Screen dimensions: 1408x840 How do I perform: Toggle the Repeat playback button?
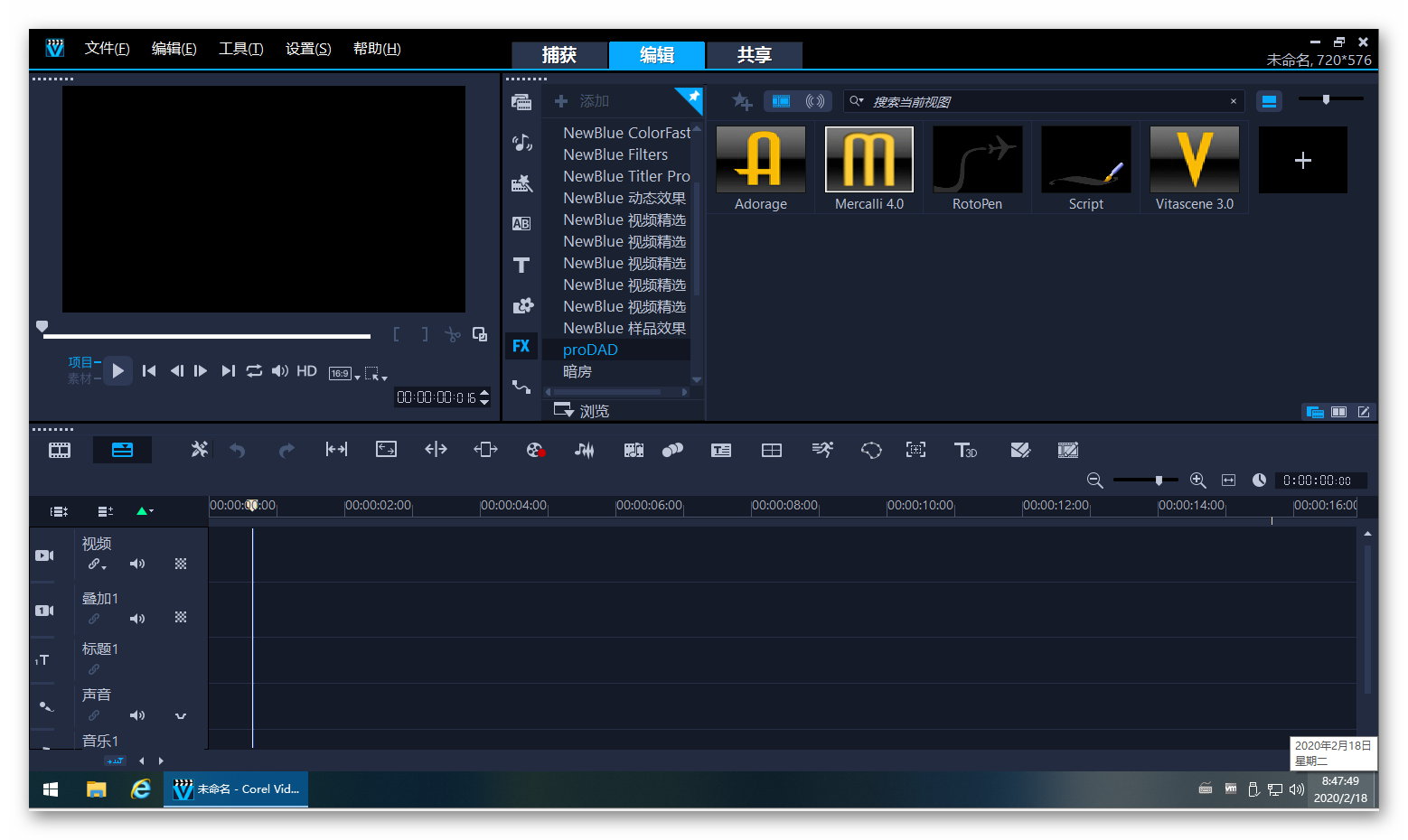point(254,371)
